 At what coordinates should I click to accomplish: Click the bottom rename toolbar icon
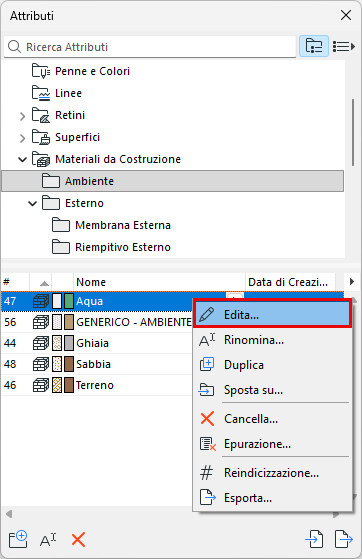click(x=48, y=540)
